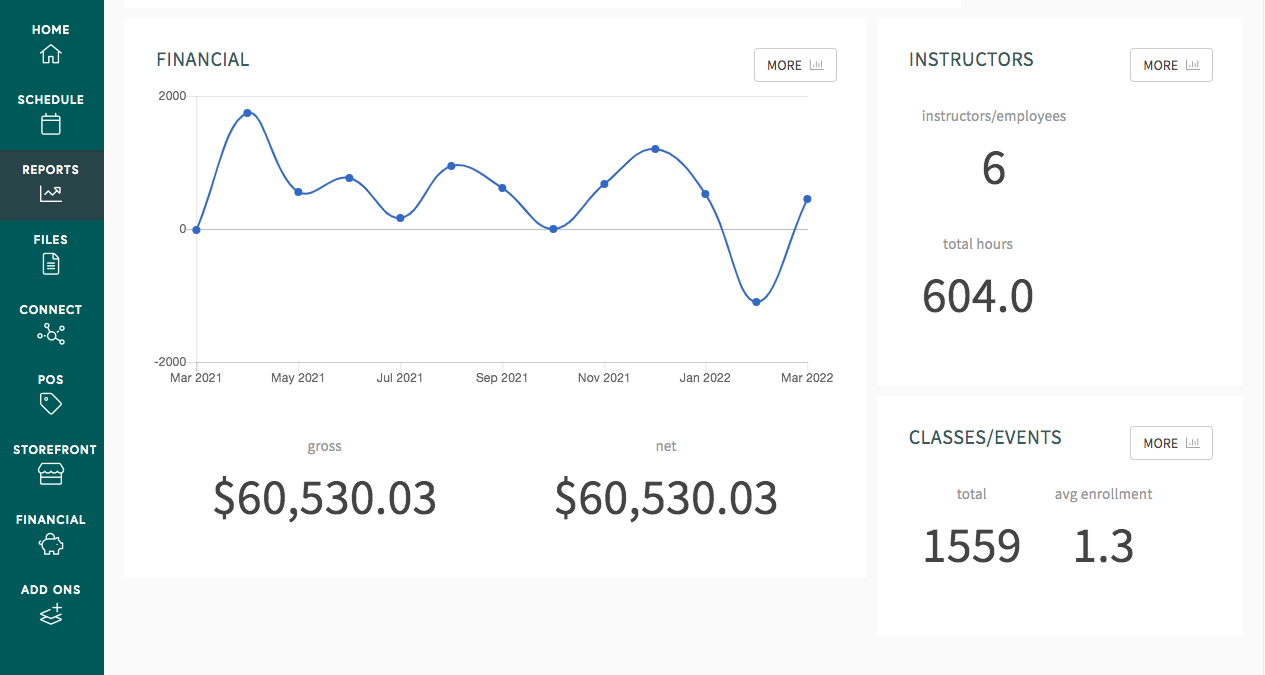Screen dimensions: 1265x675
Task: Select the HOME label in sidebar menu
Action: point(51,30)
